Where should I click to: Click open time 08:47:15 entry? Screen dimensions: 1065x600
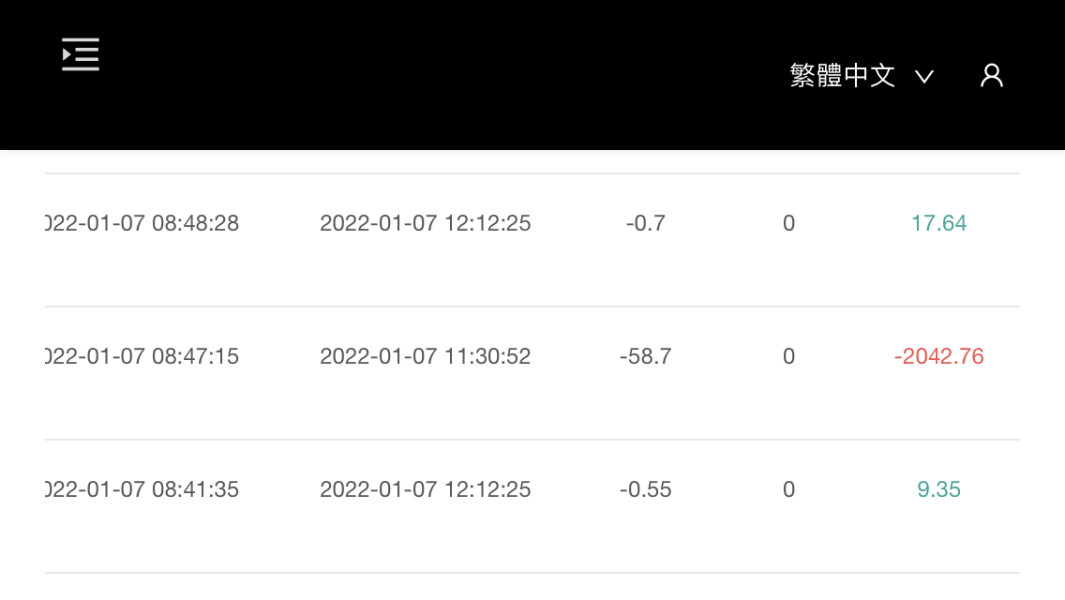pos(142,356)
